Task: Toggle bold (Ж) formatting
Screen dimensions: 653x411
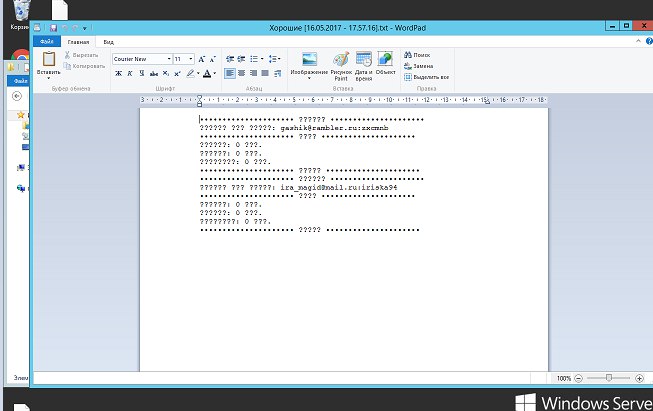Action: coord(117,73)
